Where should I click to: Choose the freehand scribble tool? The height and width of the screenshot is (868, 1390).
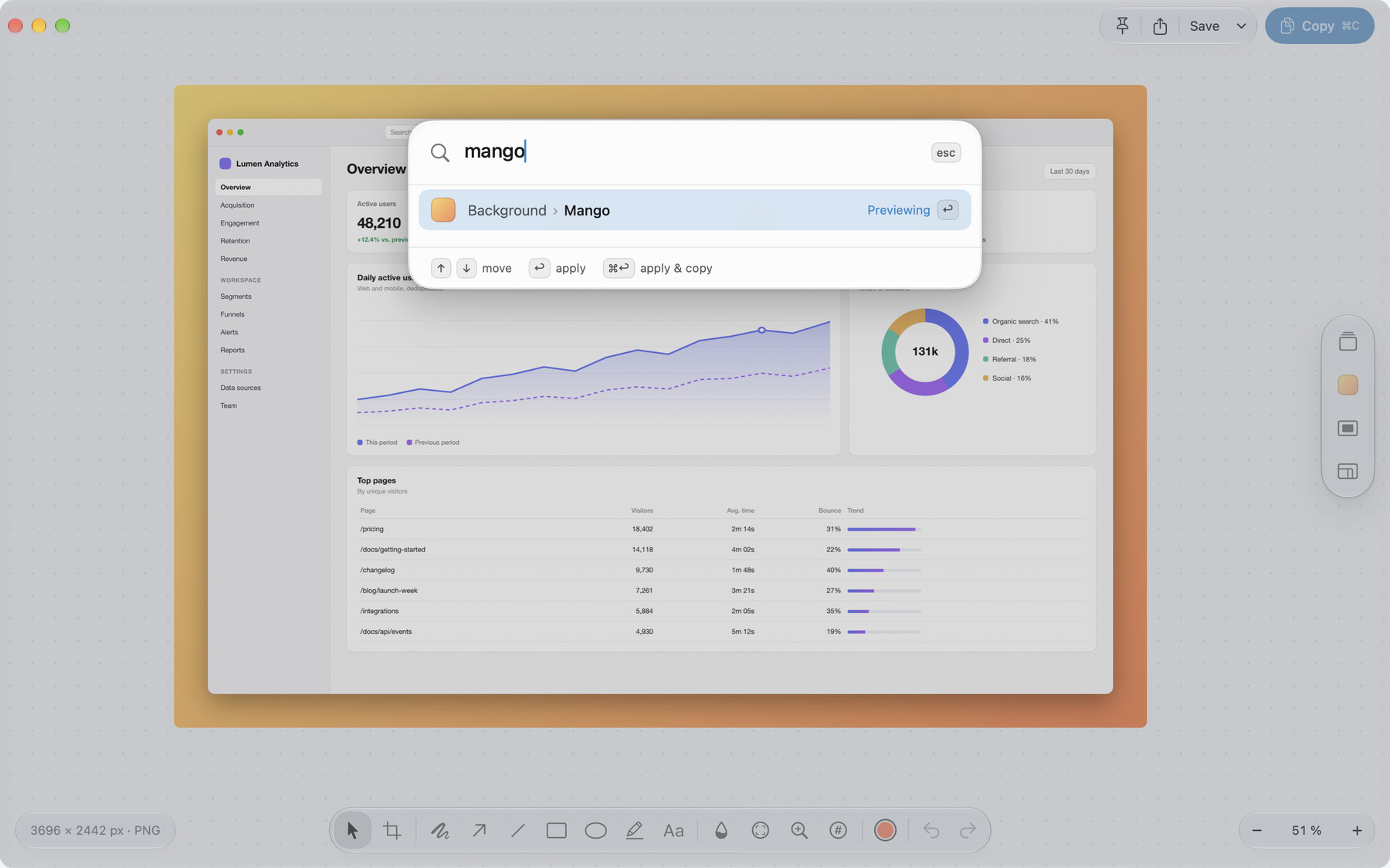click(x=440, y=830)
